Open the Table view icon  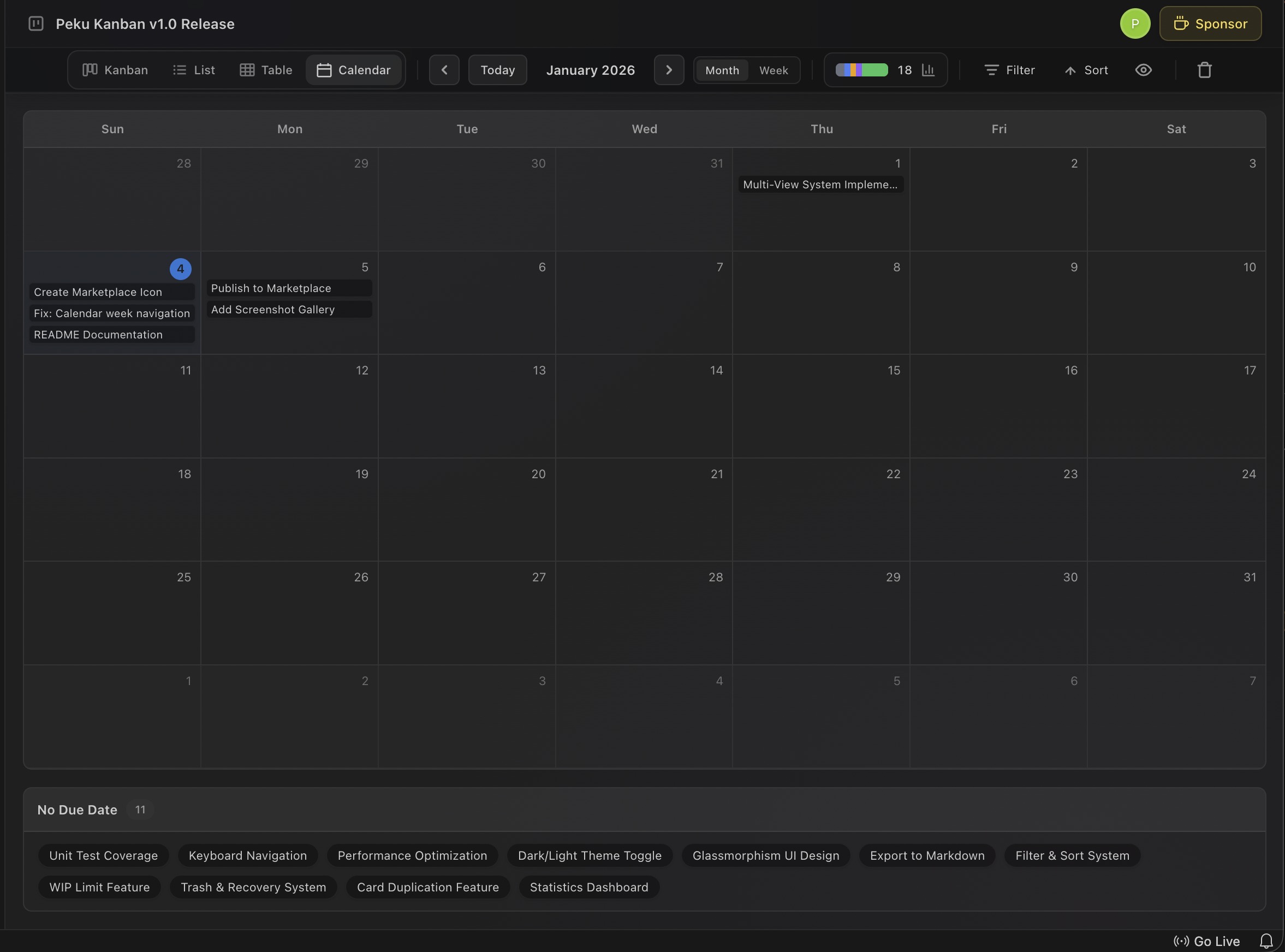(x=248, y=70)
